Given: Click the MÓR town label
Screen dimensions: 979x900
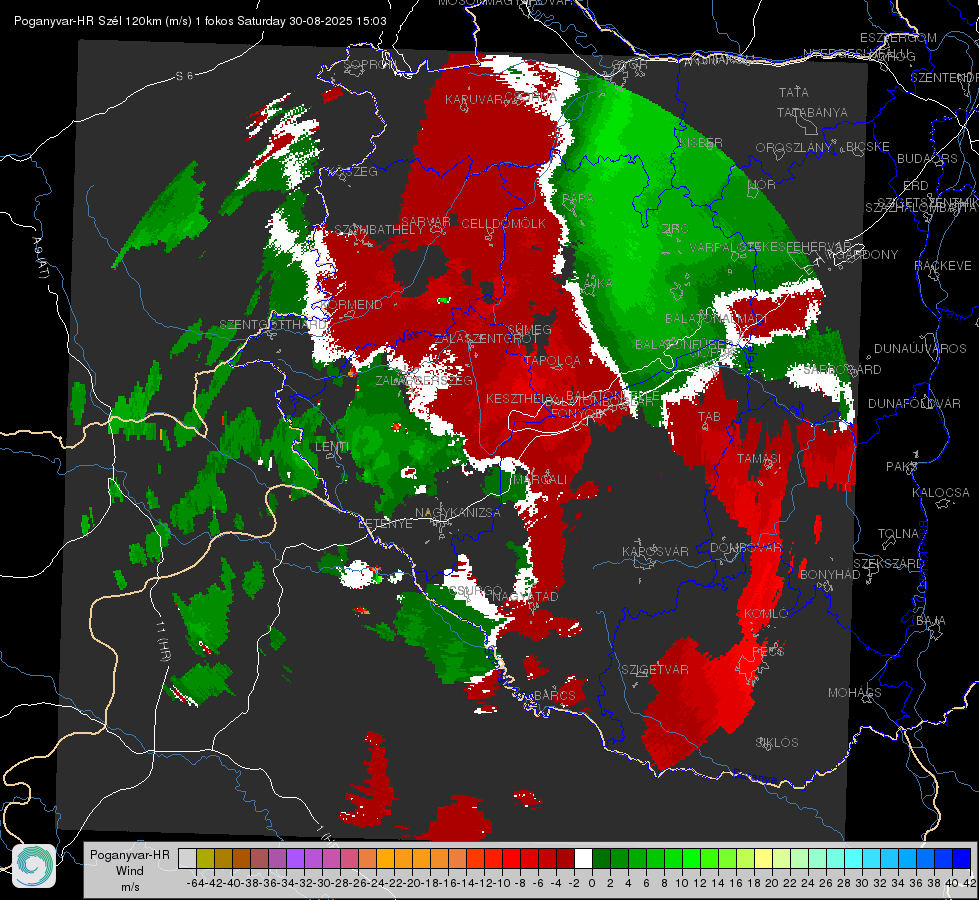Looking at the screenshot, I should point(761,184).
